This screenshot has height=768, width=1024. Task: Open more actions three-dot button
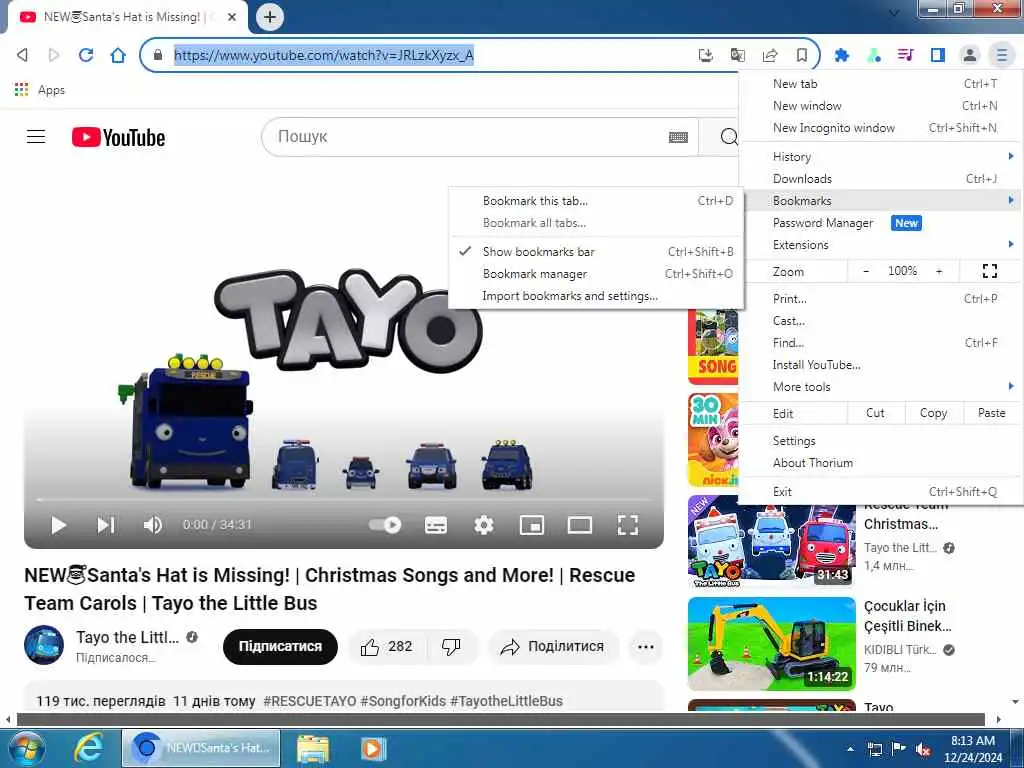point(646,647)
